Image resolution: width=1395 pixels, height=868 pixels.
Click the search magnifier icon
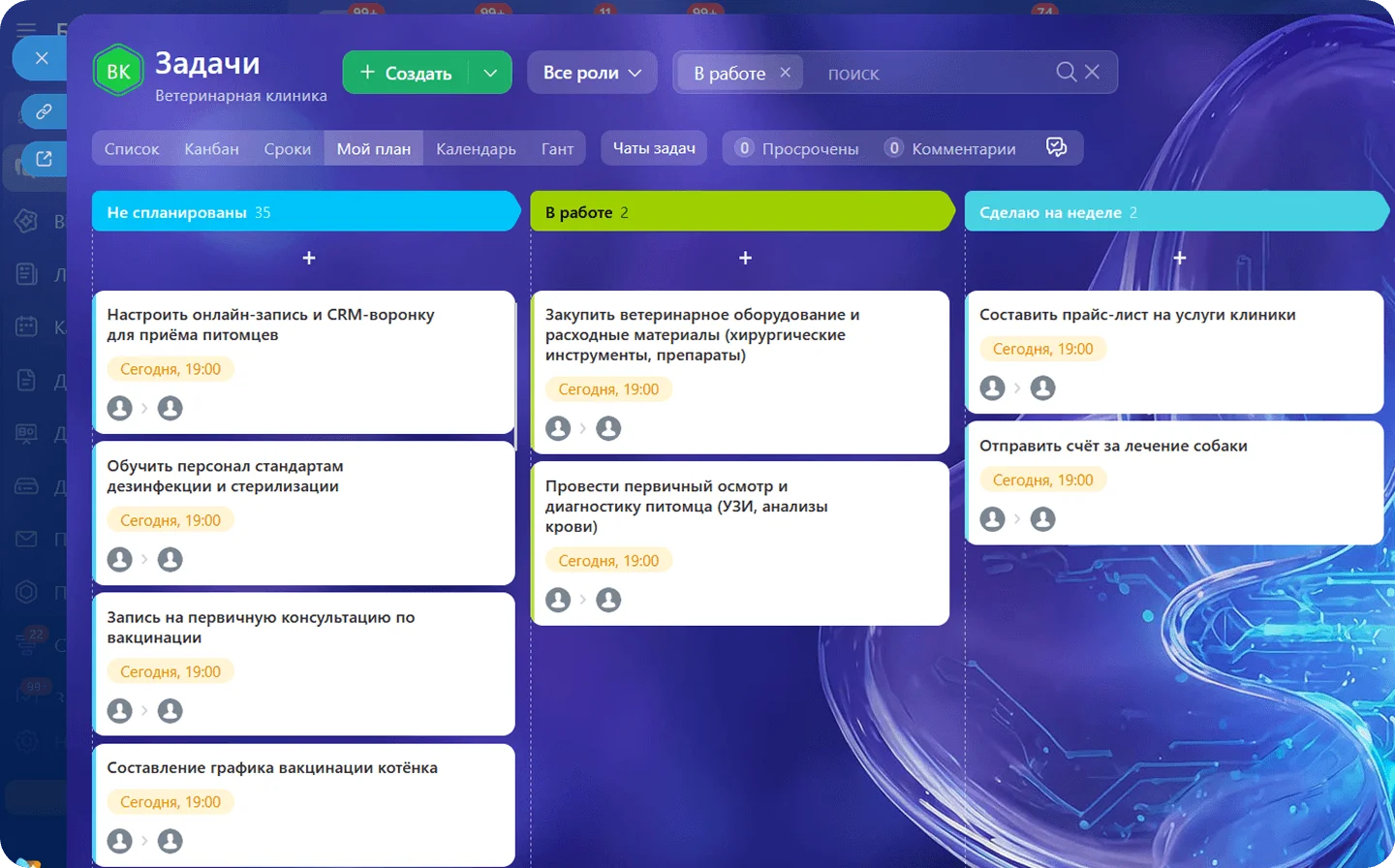click(x=1066, y=72)
